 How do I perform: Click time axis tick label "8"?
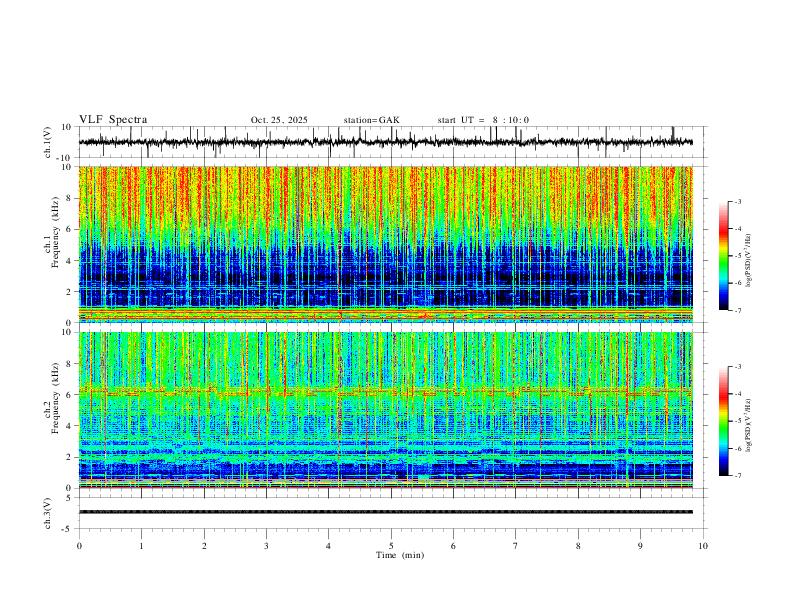578,546
